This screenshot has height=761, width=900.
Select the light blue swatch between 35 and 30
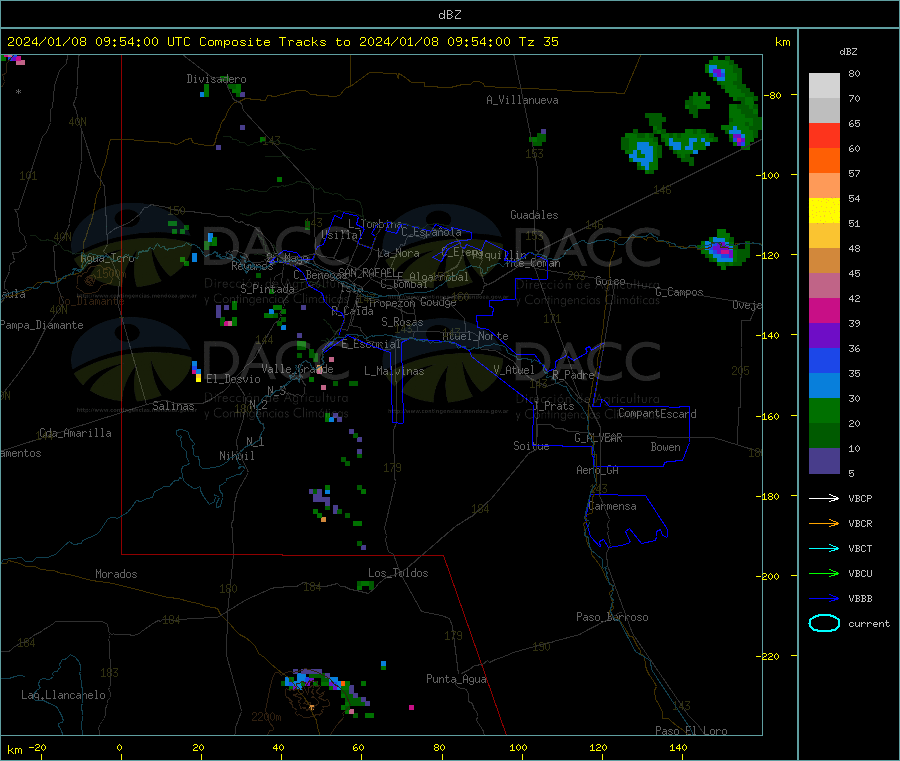pyautogui.click(x=824, y=386)
